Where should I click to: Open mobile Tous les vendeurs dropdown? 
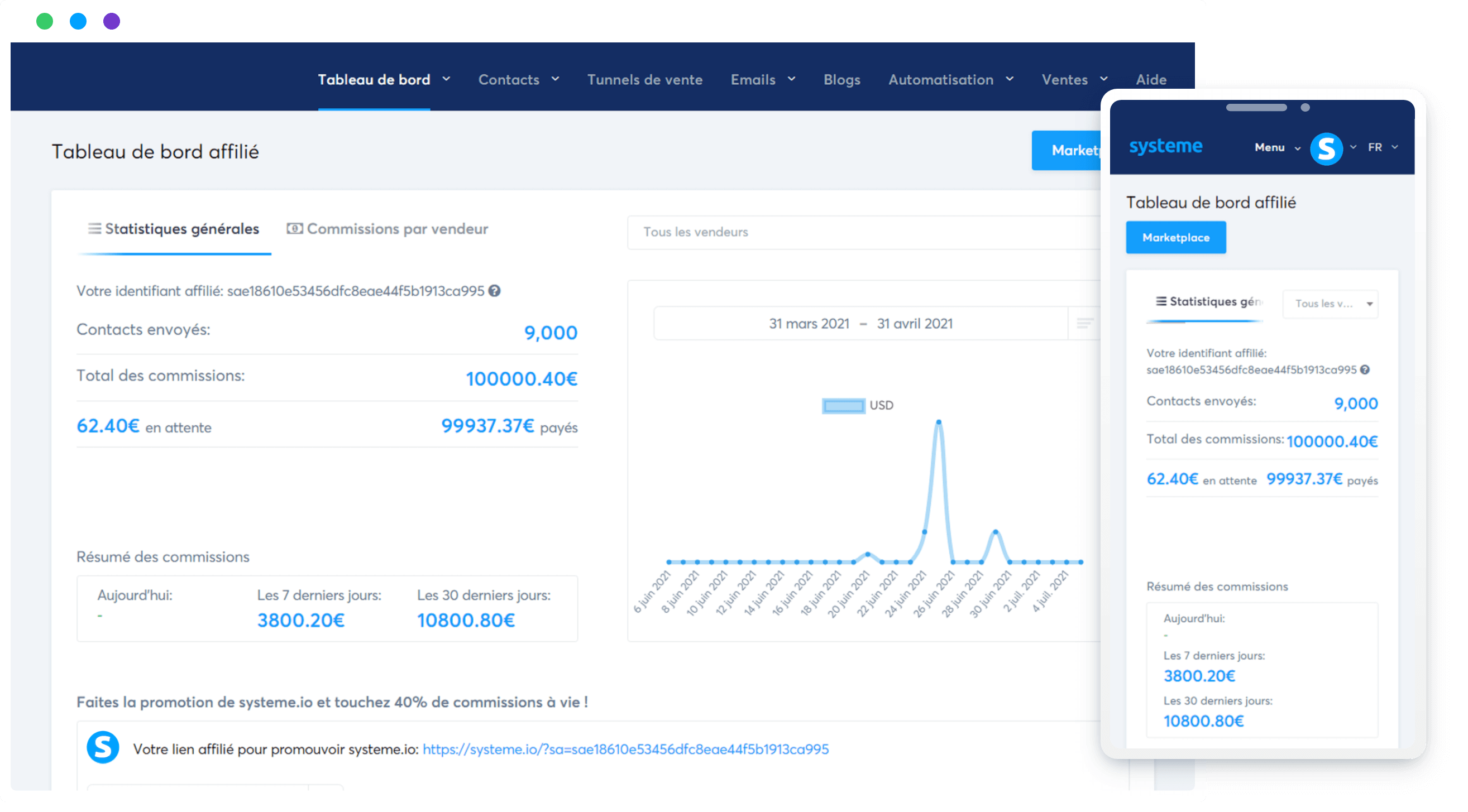tap(1330, 304)
